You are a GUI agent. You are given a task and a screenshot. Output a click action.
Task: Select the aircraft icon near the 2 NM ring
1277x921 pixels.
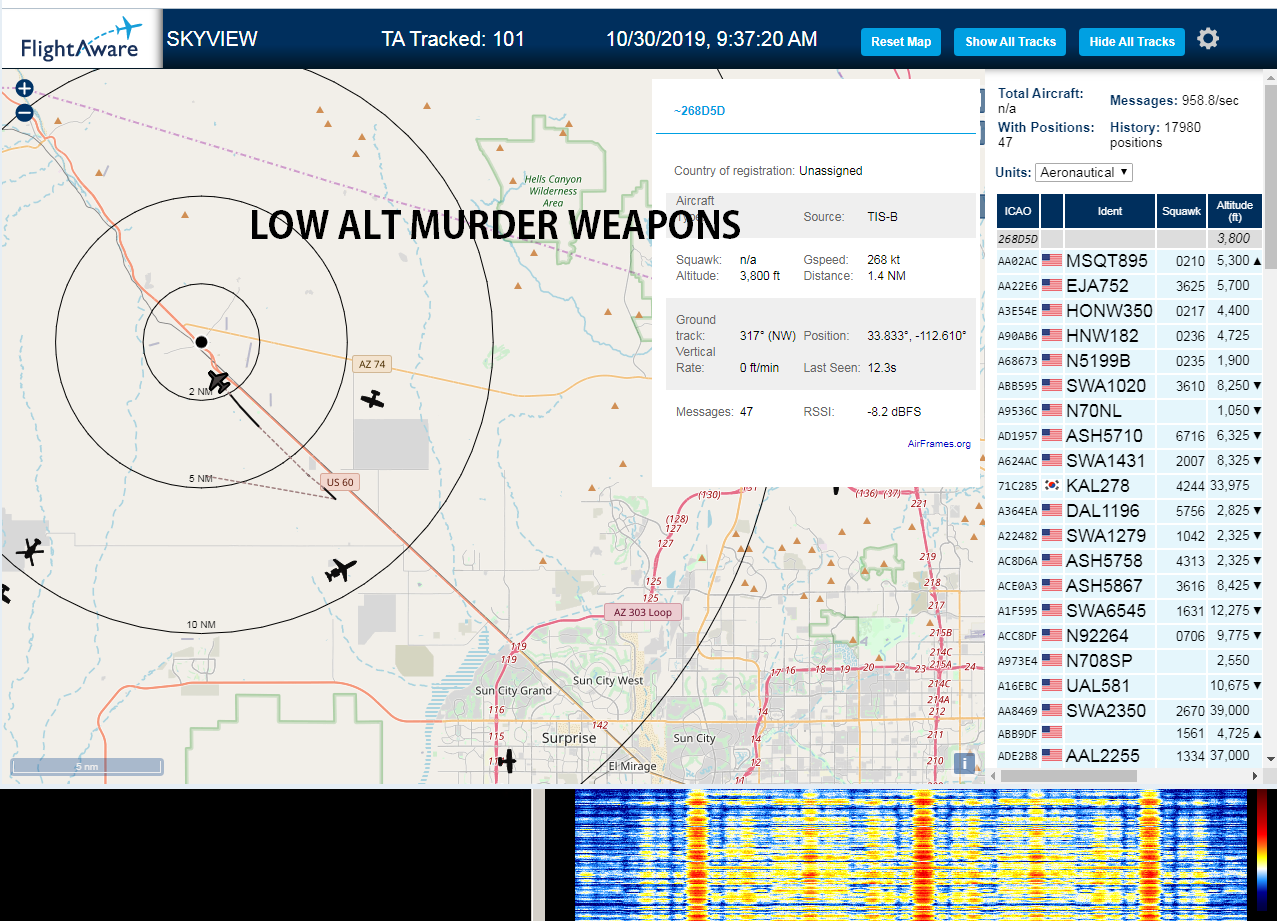point(218,381)
